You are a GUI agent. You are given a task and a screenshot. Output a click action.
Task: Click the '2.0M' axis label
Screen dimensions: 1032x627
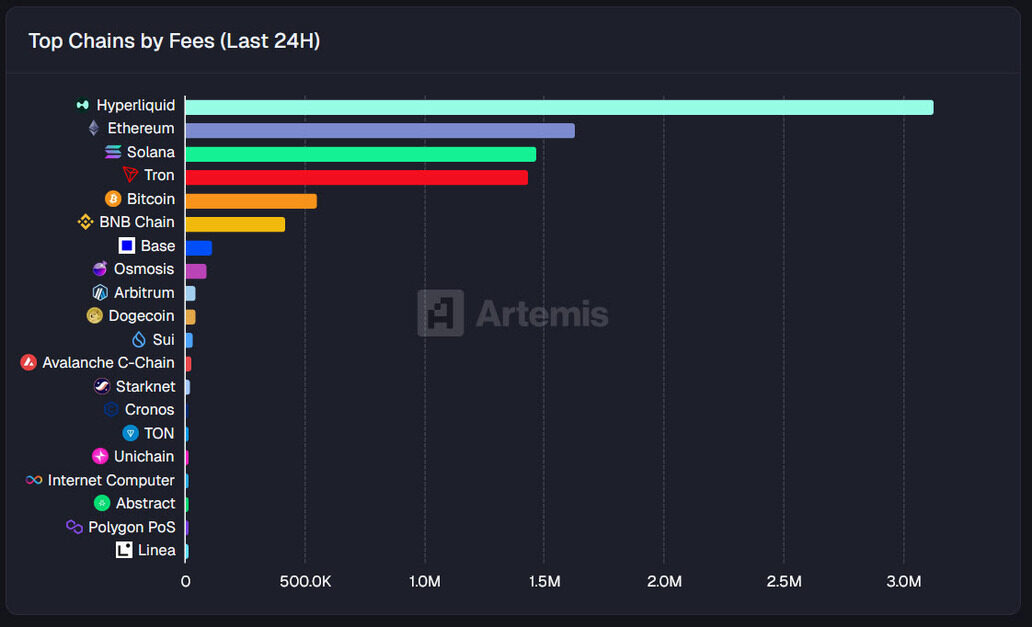coord(664,582)
